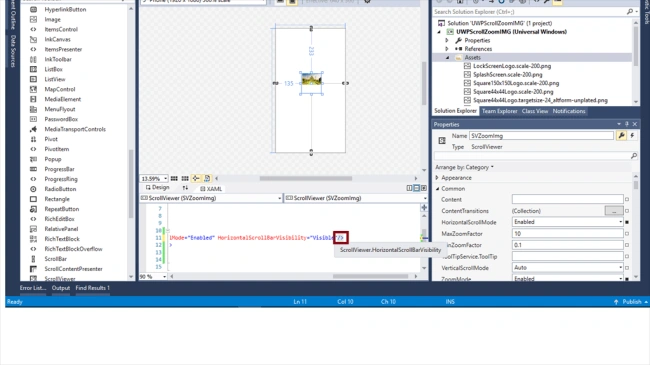650x365 pixels.
Task: Show event handlers with the lightning icon
Action: (632, 136)
